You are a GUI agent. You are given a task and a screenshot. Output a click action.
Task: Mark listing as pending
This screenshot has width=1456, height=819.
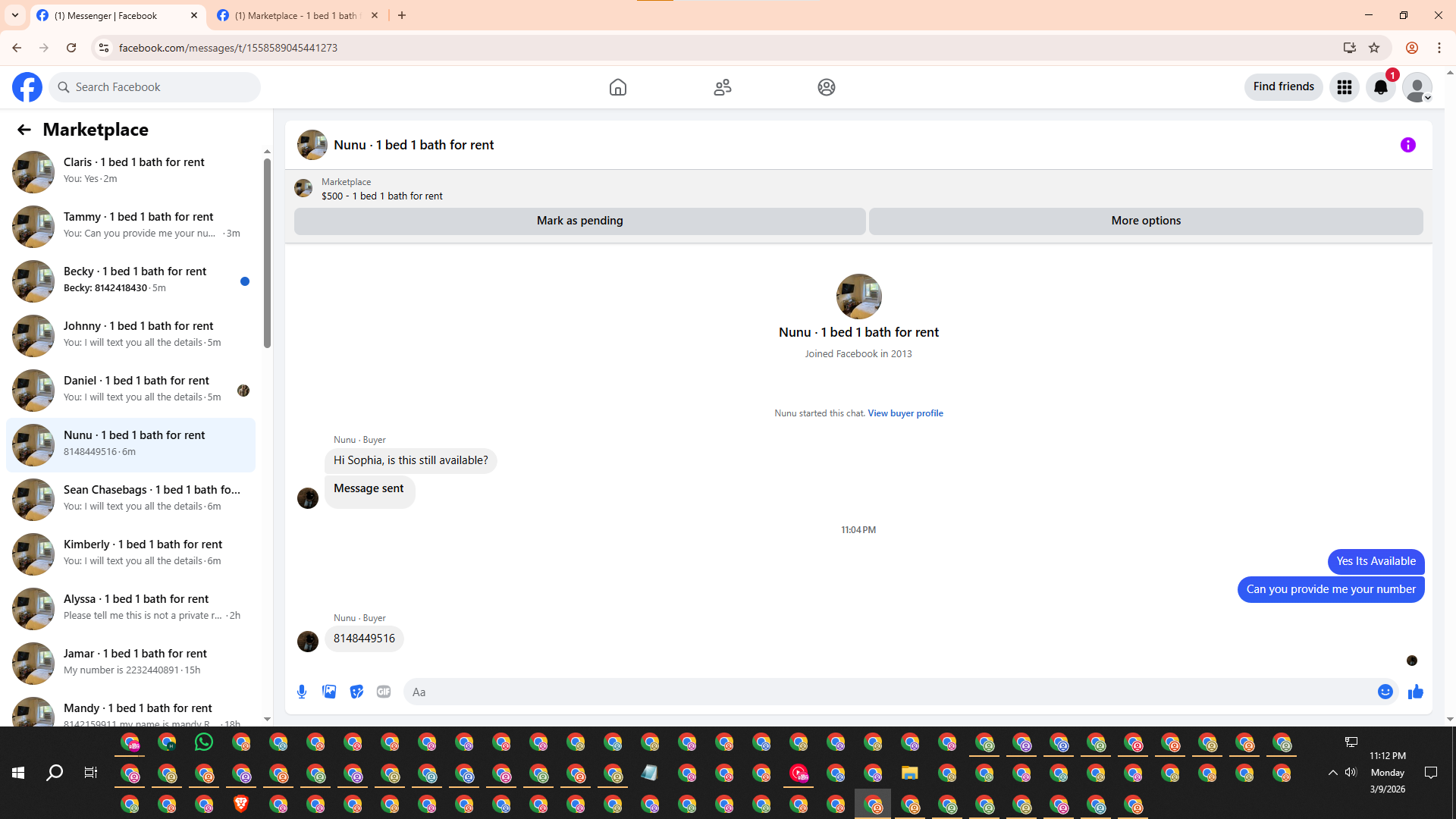579,221
